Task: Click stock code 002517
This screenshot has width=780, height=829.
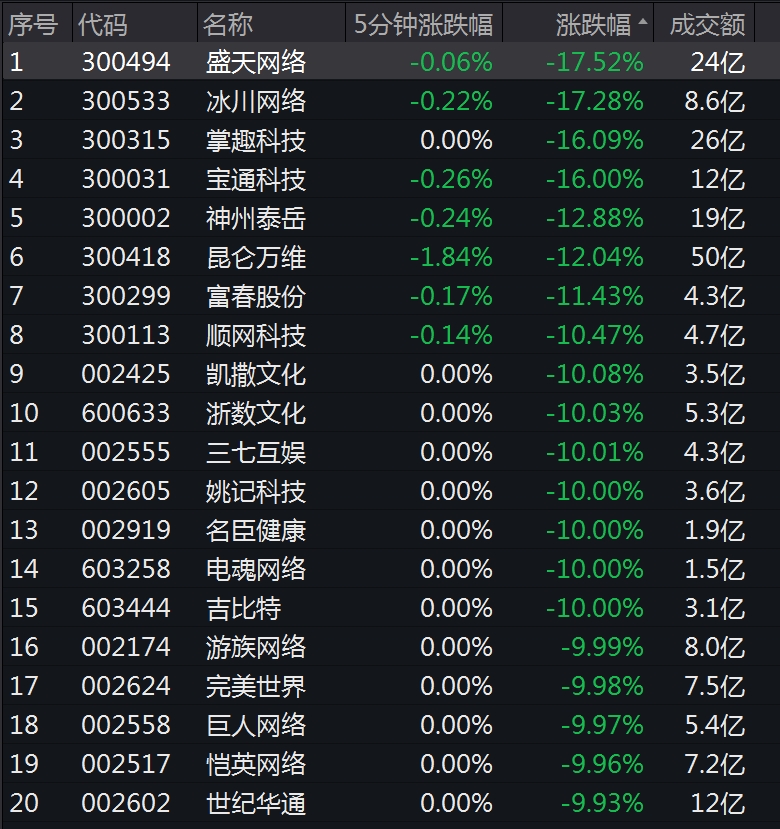Action: (x=126, y=764)
